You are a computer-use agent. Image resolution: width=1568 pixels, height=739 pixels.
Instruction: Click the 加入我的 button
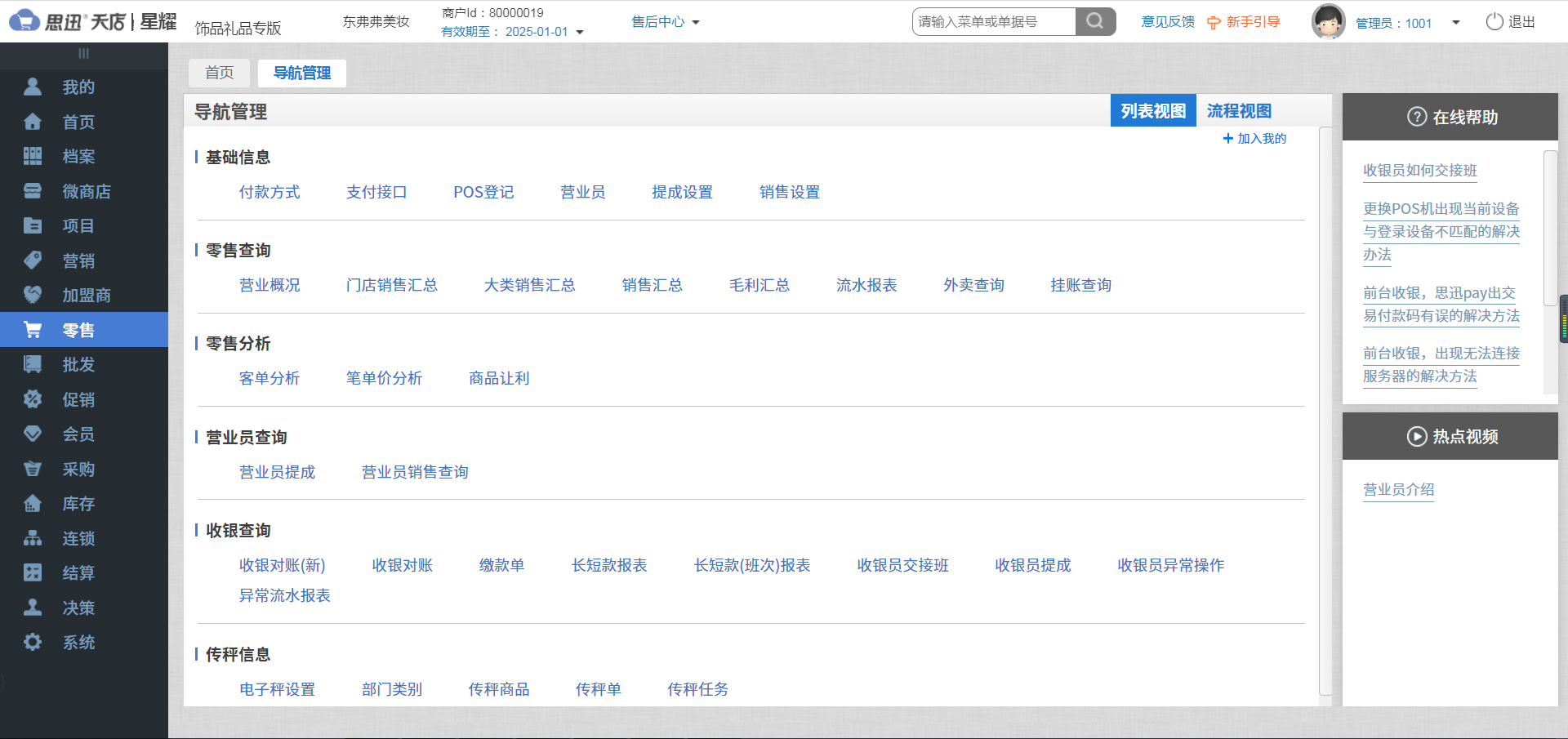(x=1254, y=138)
